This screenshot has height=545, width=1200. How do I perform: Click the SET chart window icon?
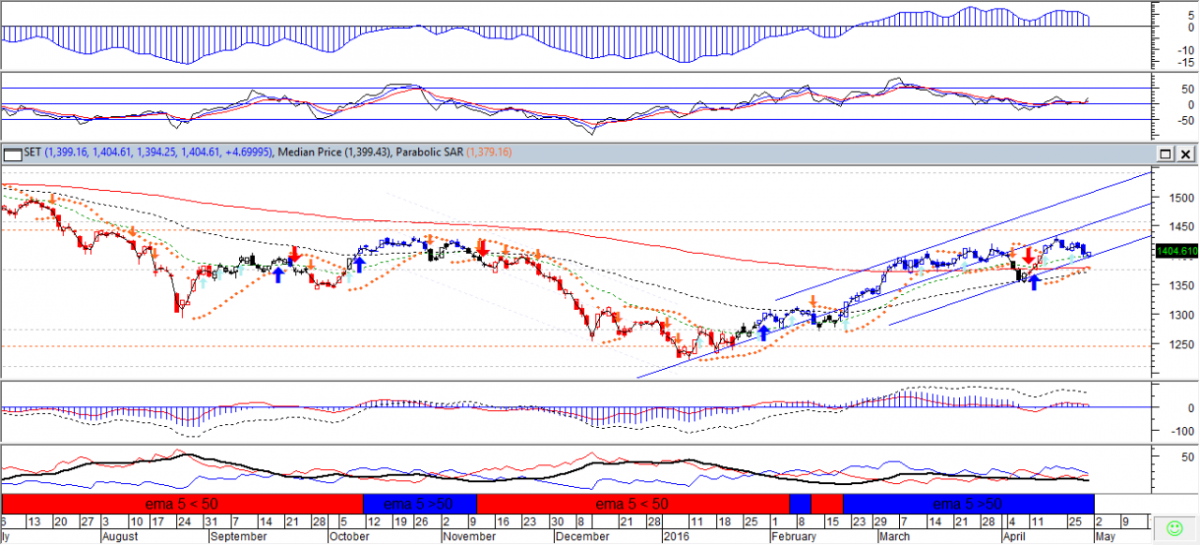coord(12,155)
